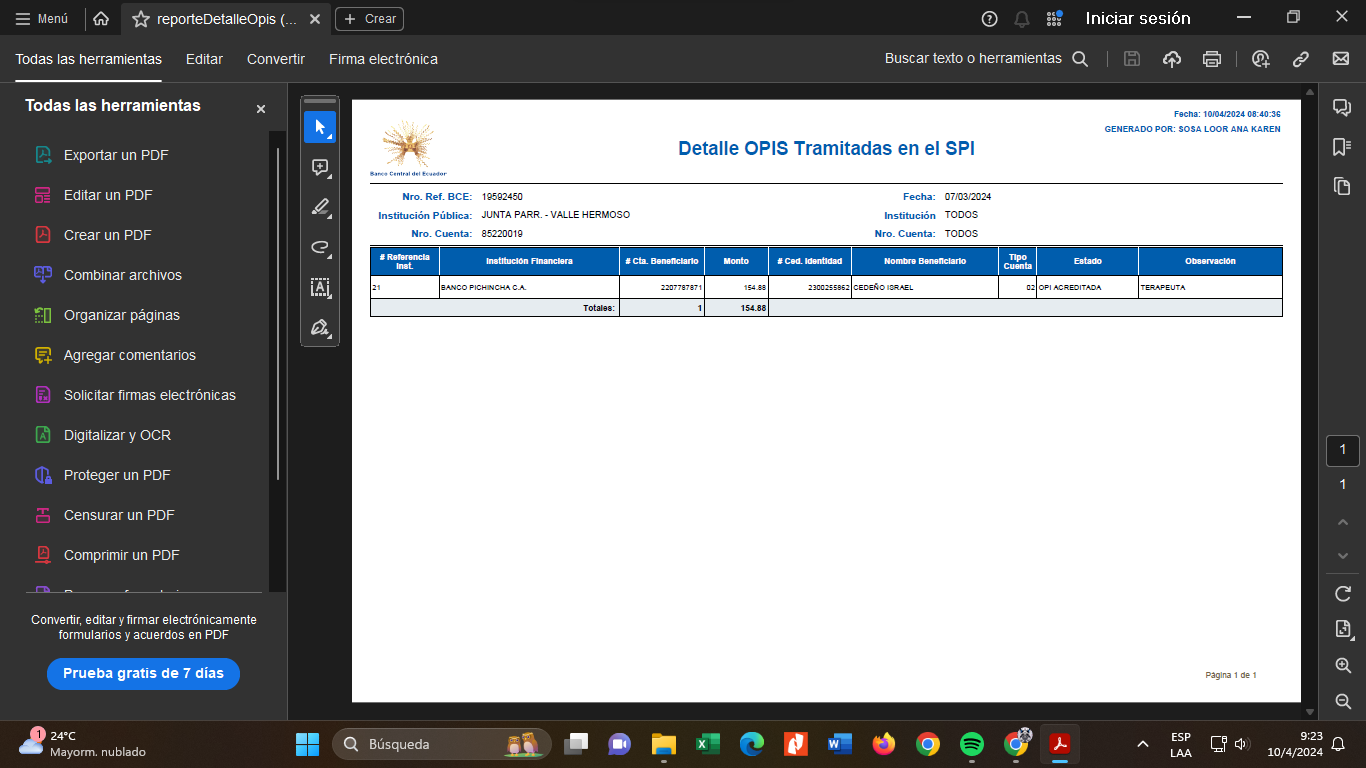Zoom out on the PDF page
Viewport: 1366px width, 768px height.
tap(1343, 701)
